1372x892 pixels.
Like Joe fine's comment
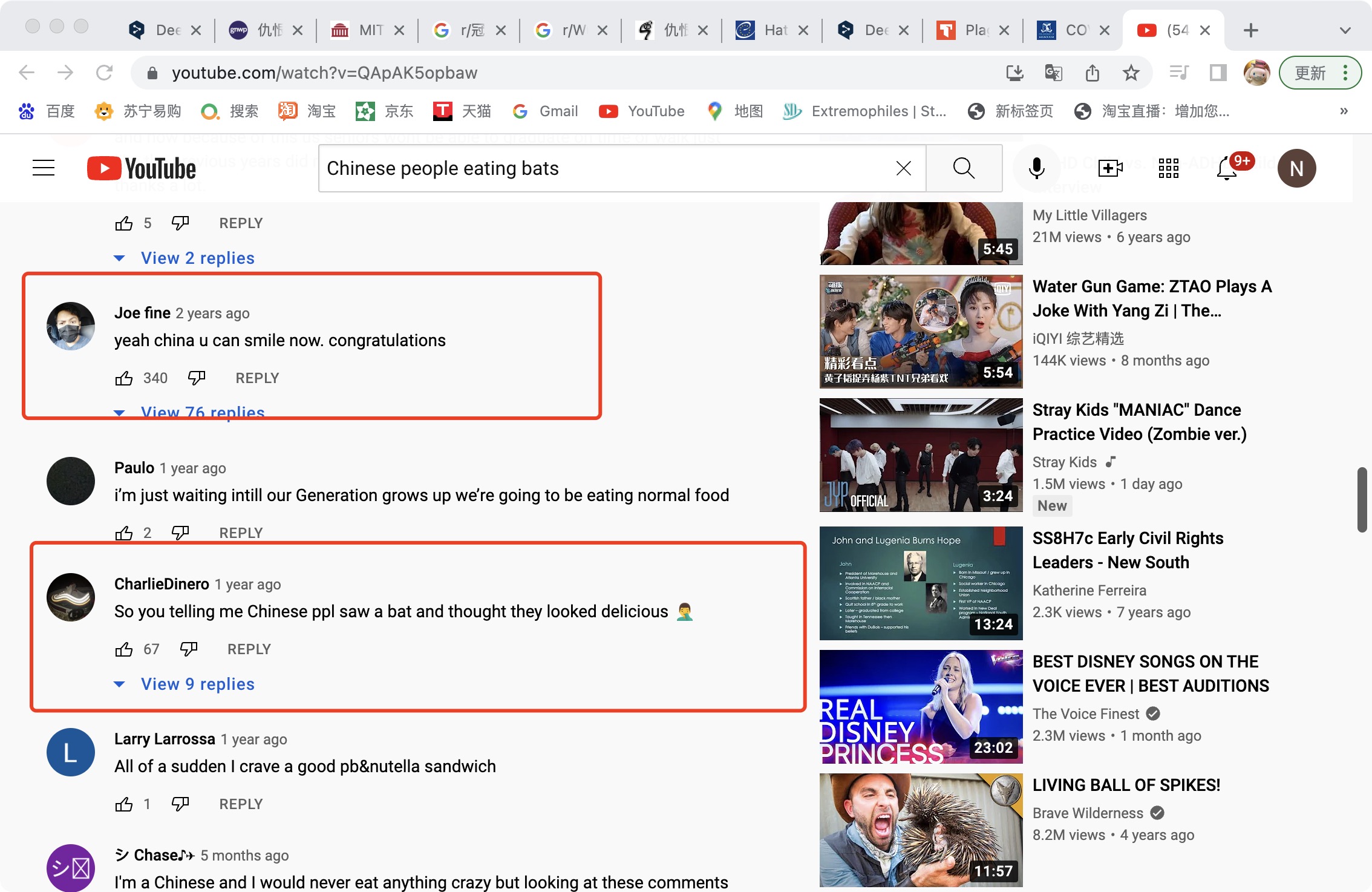[124, 378]
